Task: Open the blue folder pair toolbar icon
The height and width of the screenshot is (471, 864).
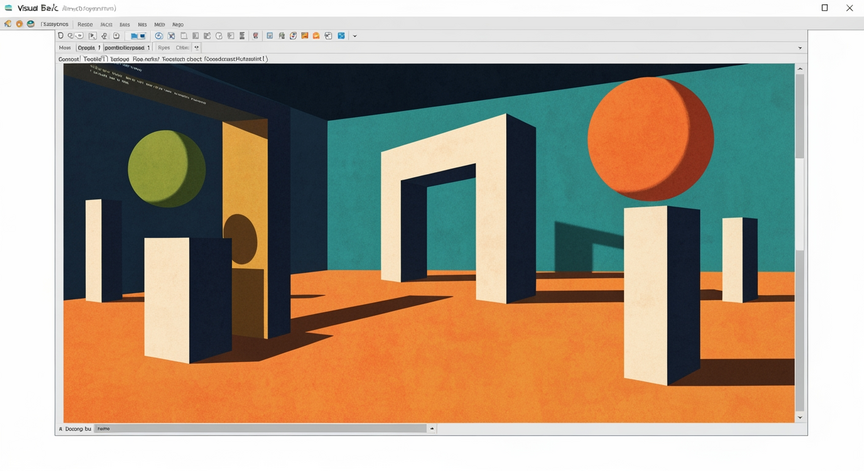Action: [138, 36]
